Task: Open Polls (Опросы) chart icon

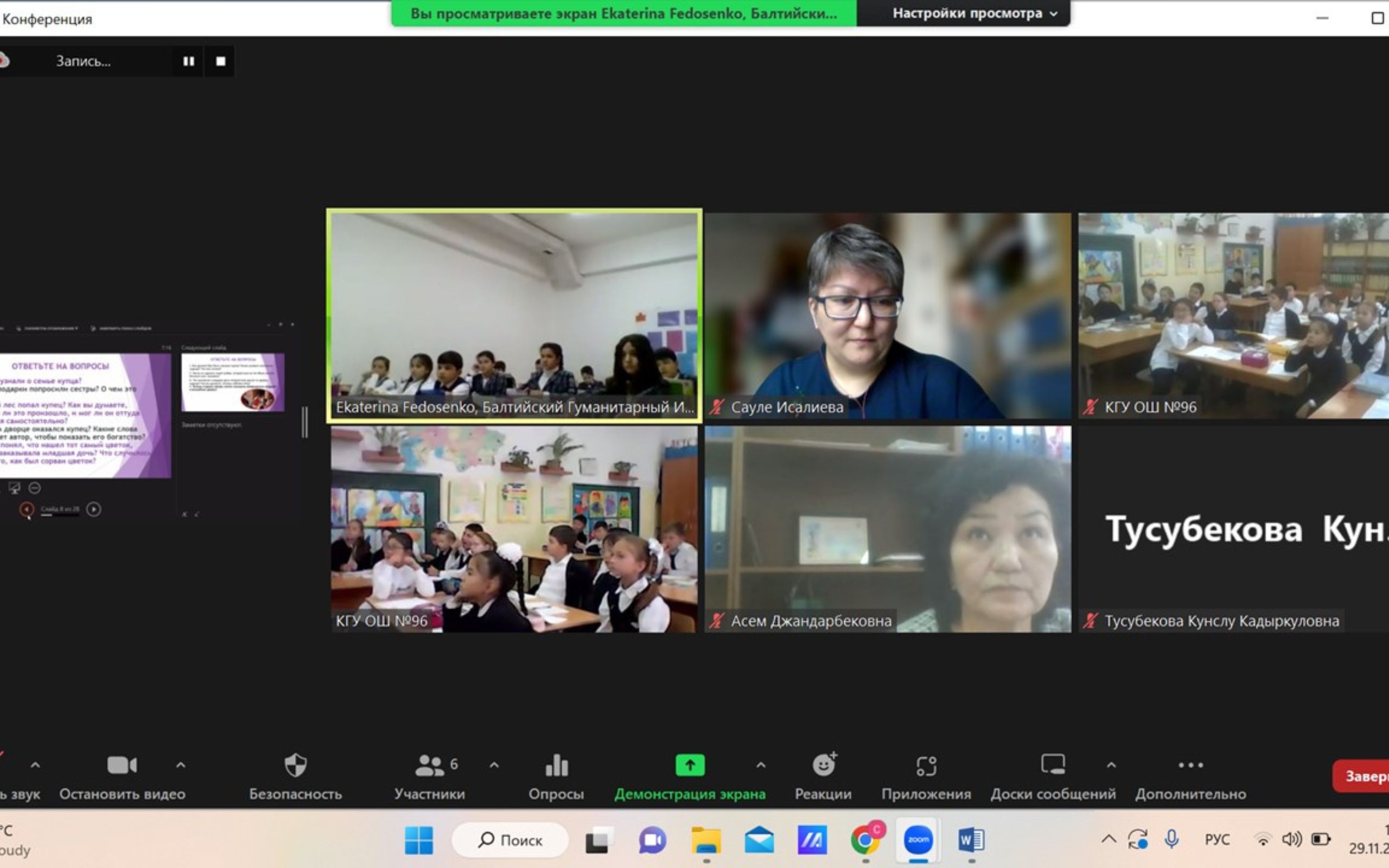Action: (556, 766)
